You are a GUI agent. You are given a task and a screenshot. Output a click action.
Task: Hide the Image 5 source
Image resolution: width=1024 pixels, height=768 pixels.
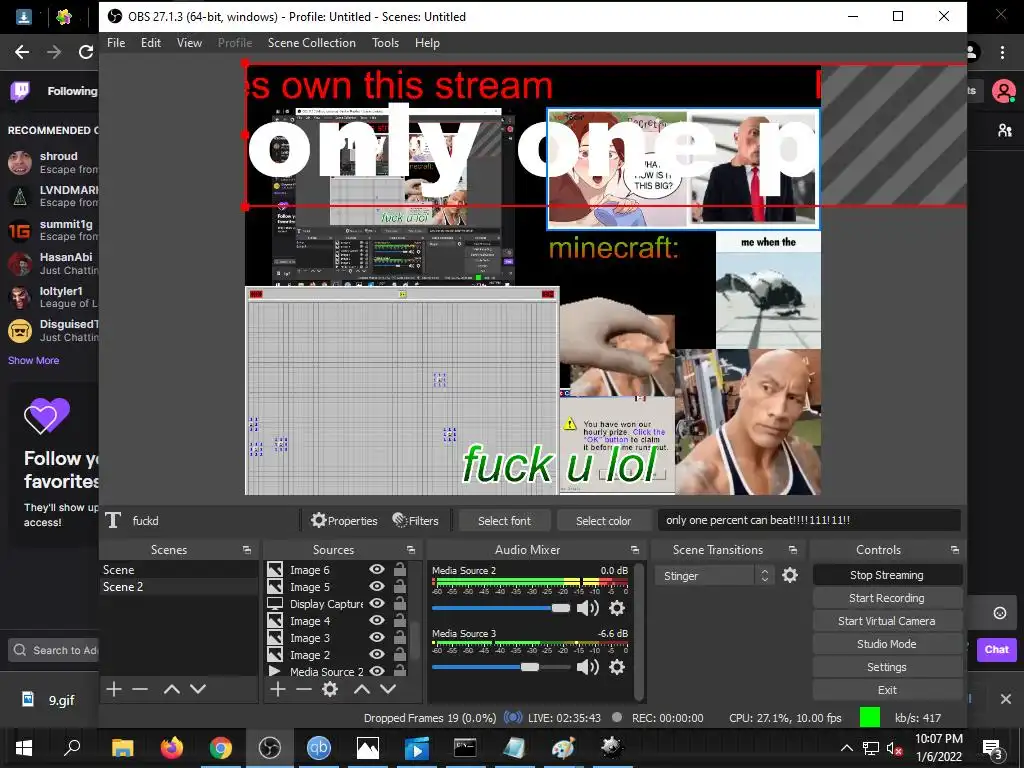pyautogui.click(x=377, y=586)
